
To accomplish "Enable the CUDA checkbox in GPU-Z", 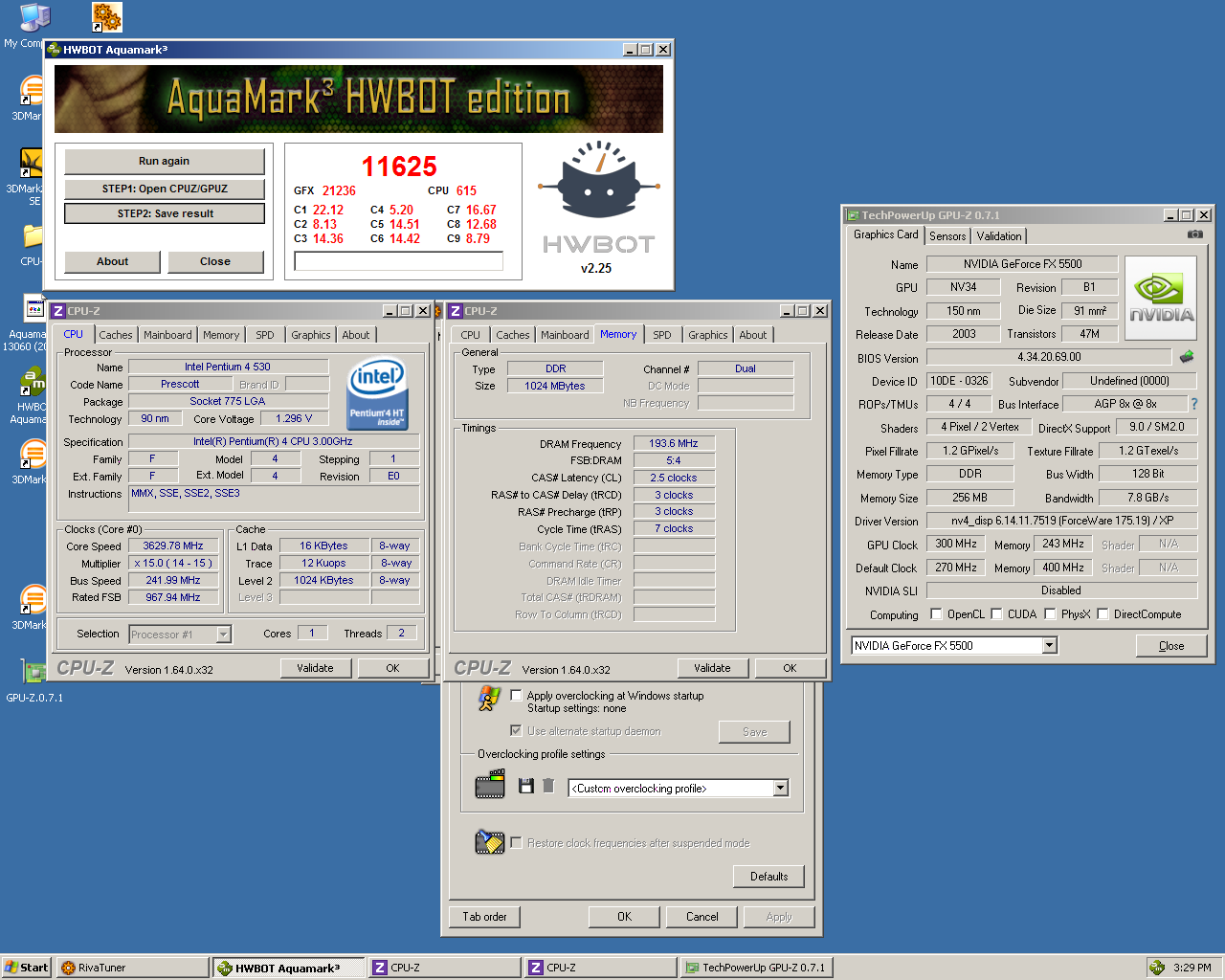I will pos(996,614).
